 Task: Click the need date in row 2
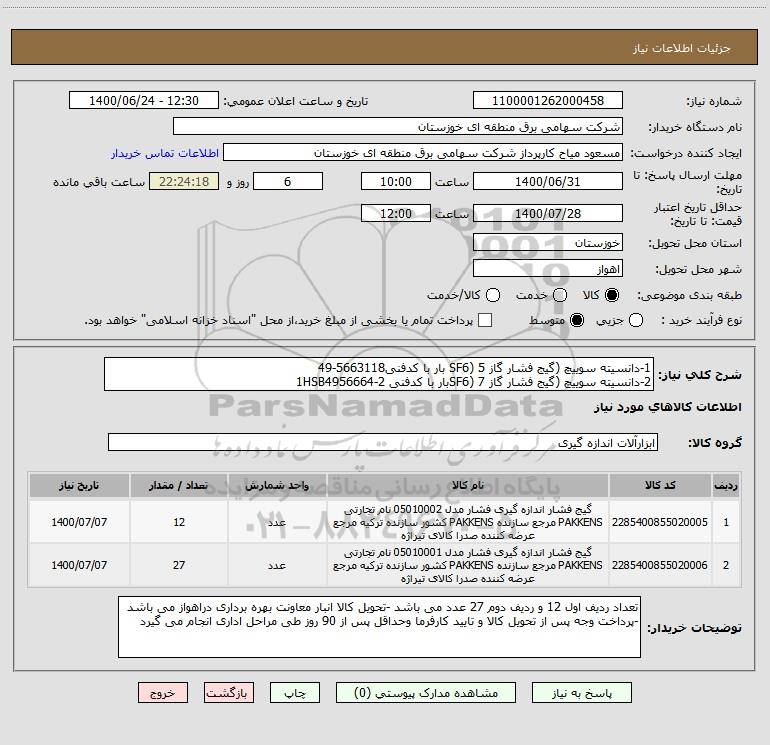click(79, 565)
